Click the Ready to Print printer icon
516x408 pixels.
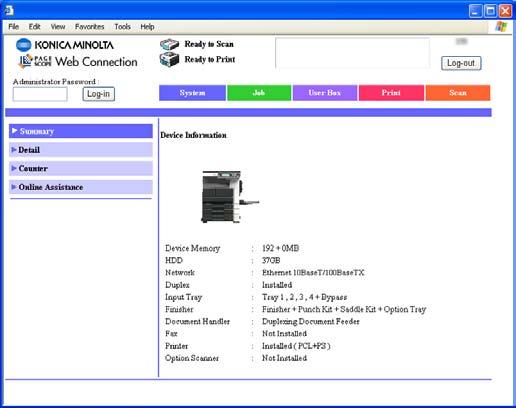pos(169,60)
